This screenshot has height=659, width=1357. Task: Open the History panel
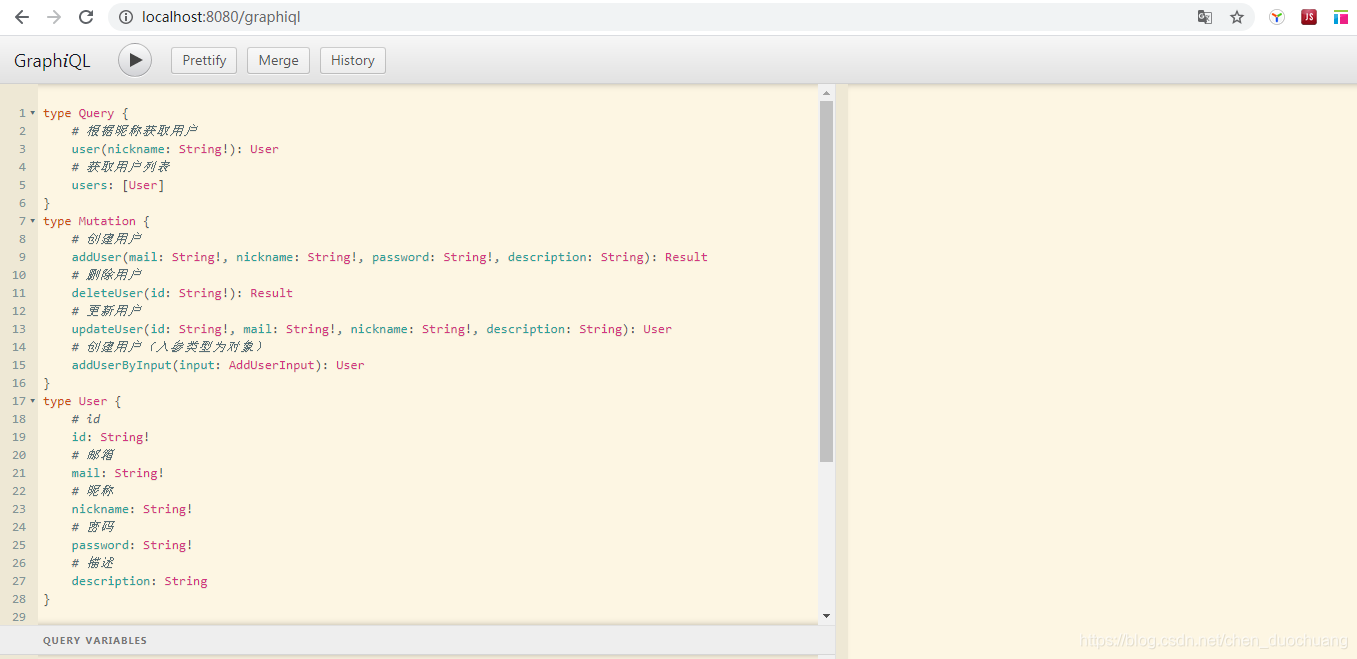point(352,60)
